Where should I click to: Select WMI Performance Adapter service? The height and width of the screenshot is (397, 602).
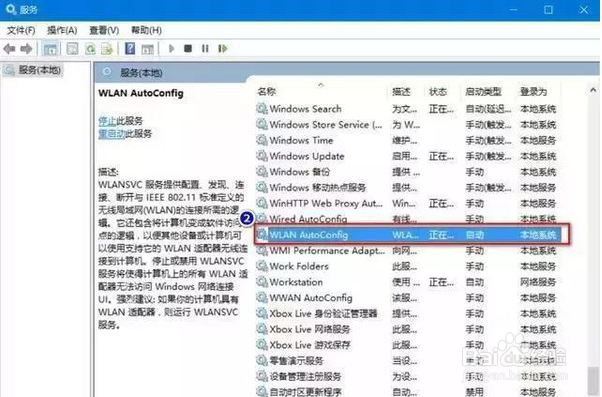pos(407,251)
